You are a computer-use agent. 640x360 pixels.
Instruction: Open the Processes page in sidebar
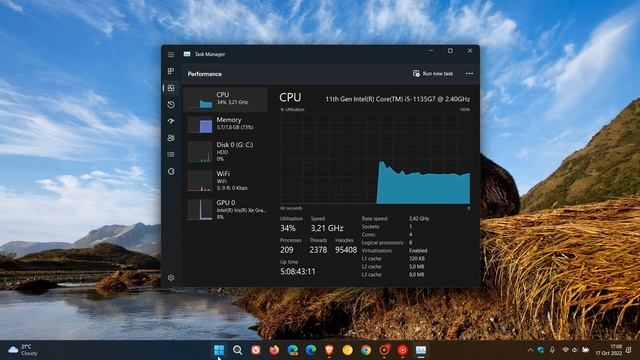(x=171, y=71)
